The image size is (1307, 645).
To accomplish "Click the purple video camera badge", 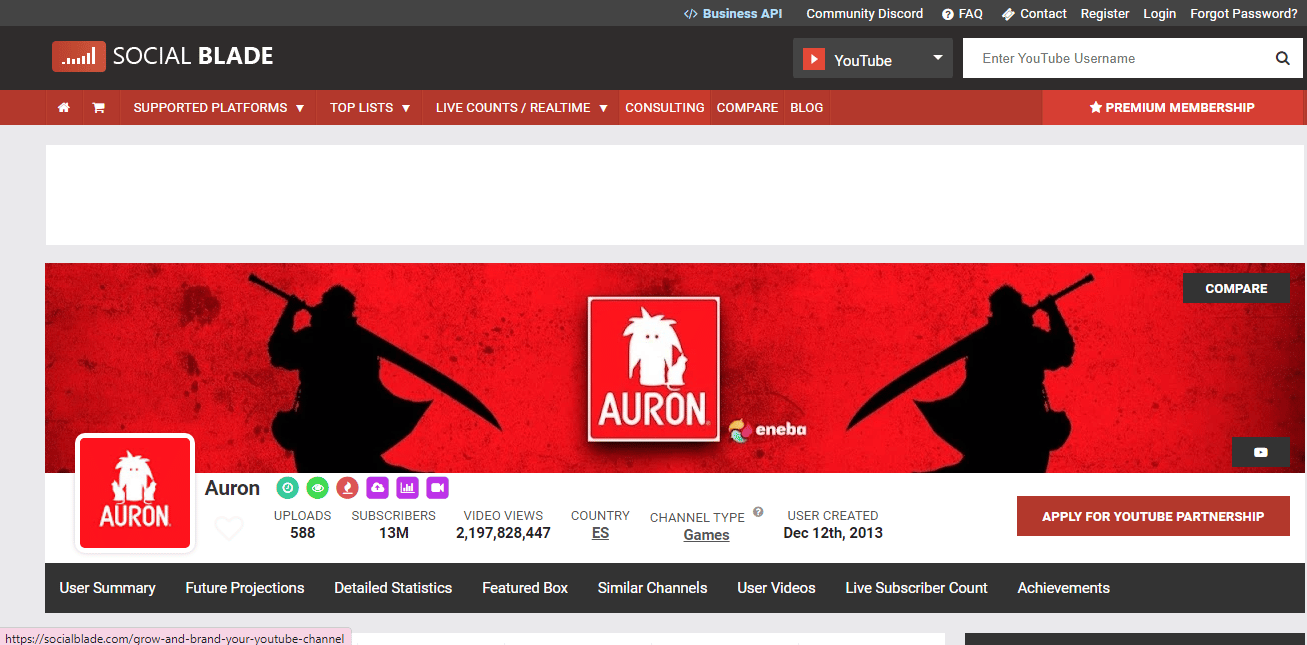I will (x=437, y=488).
